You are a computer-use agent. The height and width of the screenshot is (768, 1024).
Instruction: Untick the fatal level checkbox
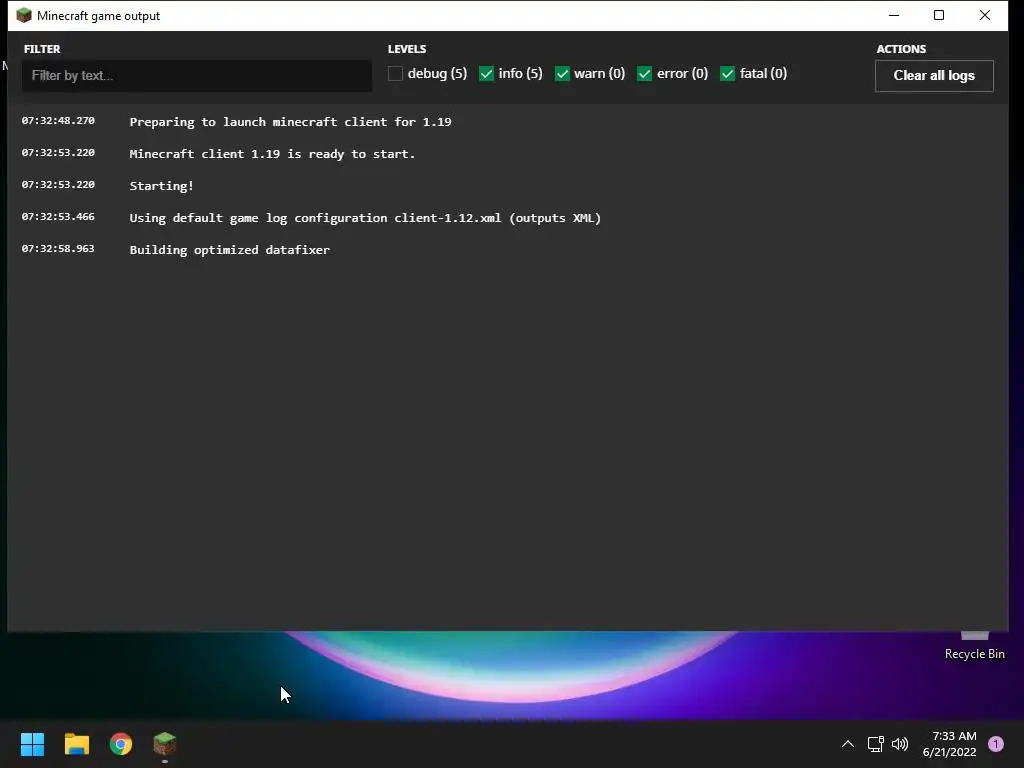click(727, 74)
